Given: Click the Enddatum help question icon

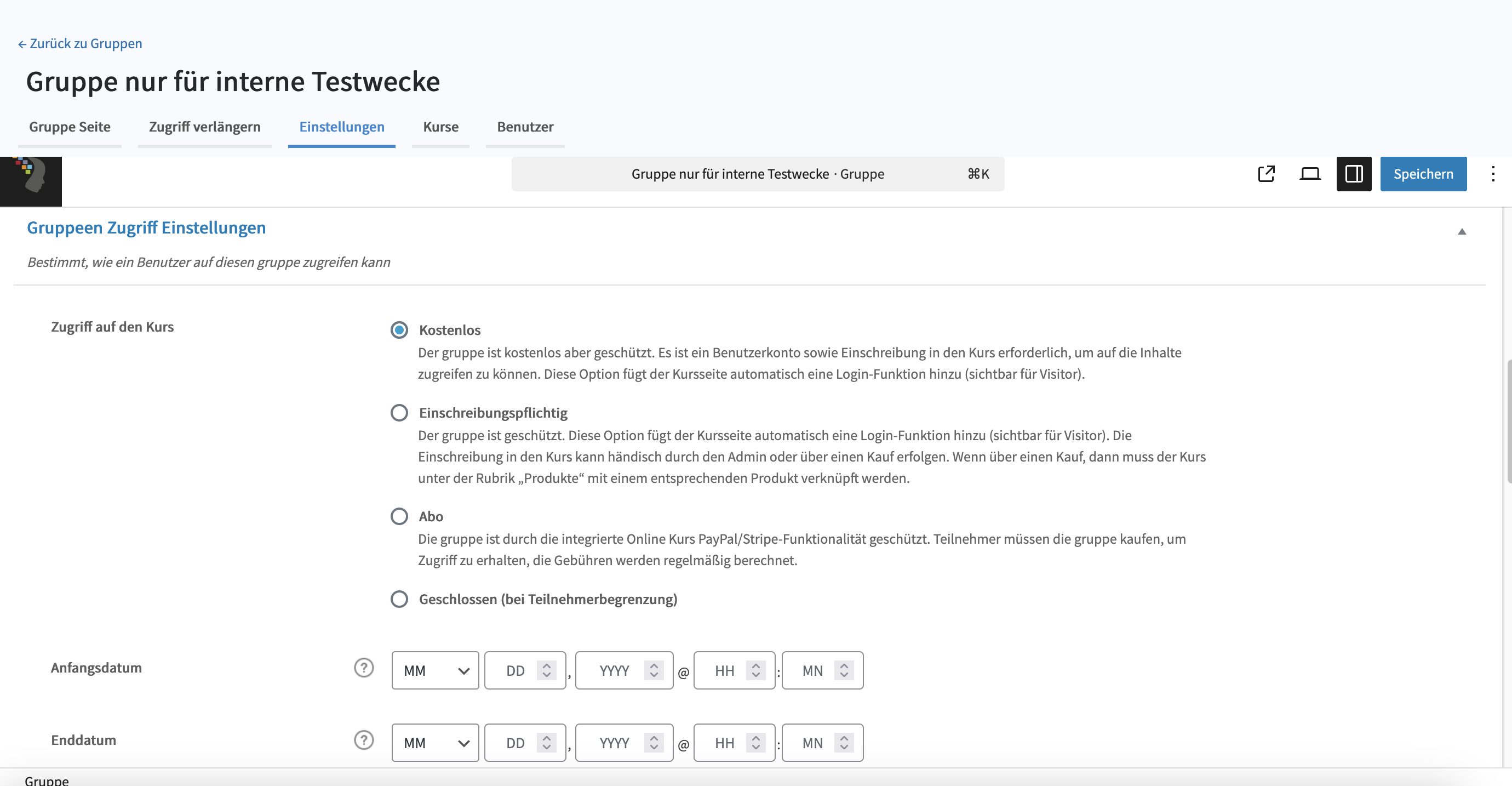Looking at the screenshot, I should pyautogui.click(x=364, y=740).
